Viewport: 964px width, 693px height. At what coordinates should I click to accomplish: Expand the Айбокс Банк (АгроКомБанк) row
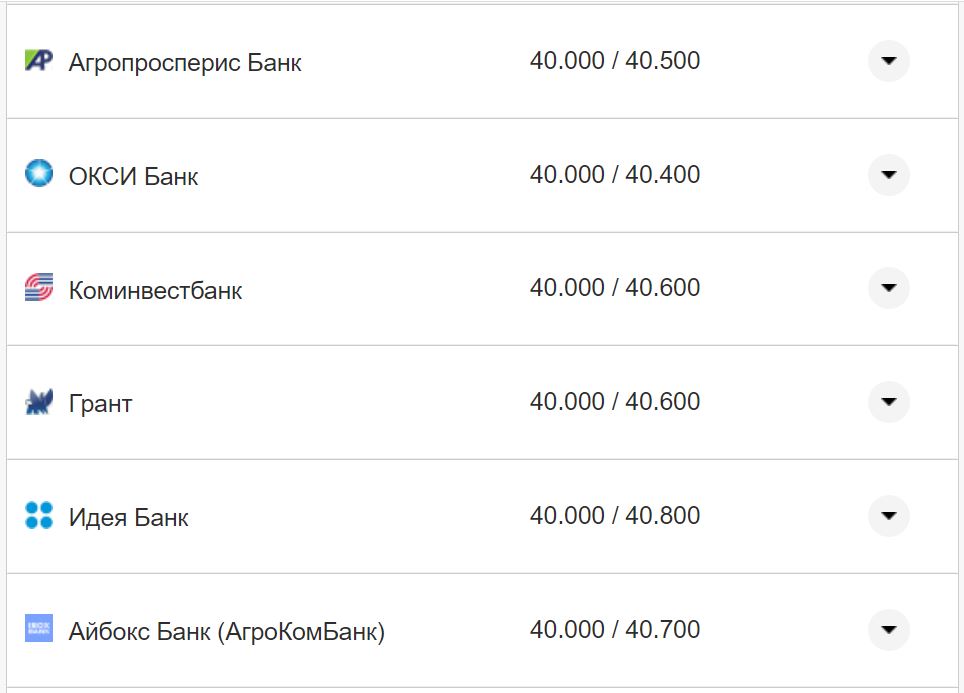(x=888, y=629)
